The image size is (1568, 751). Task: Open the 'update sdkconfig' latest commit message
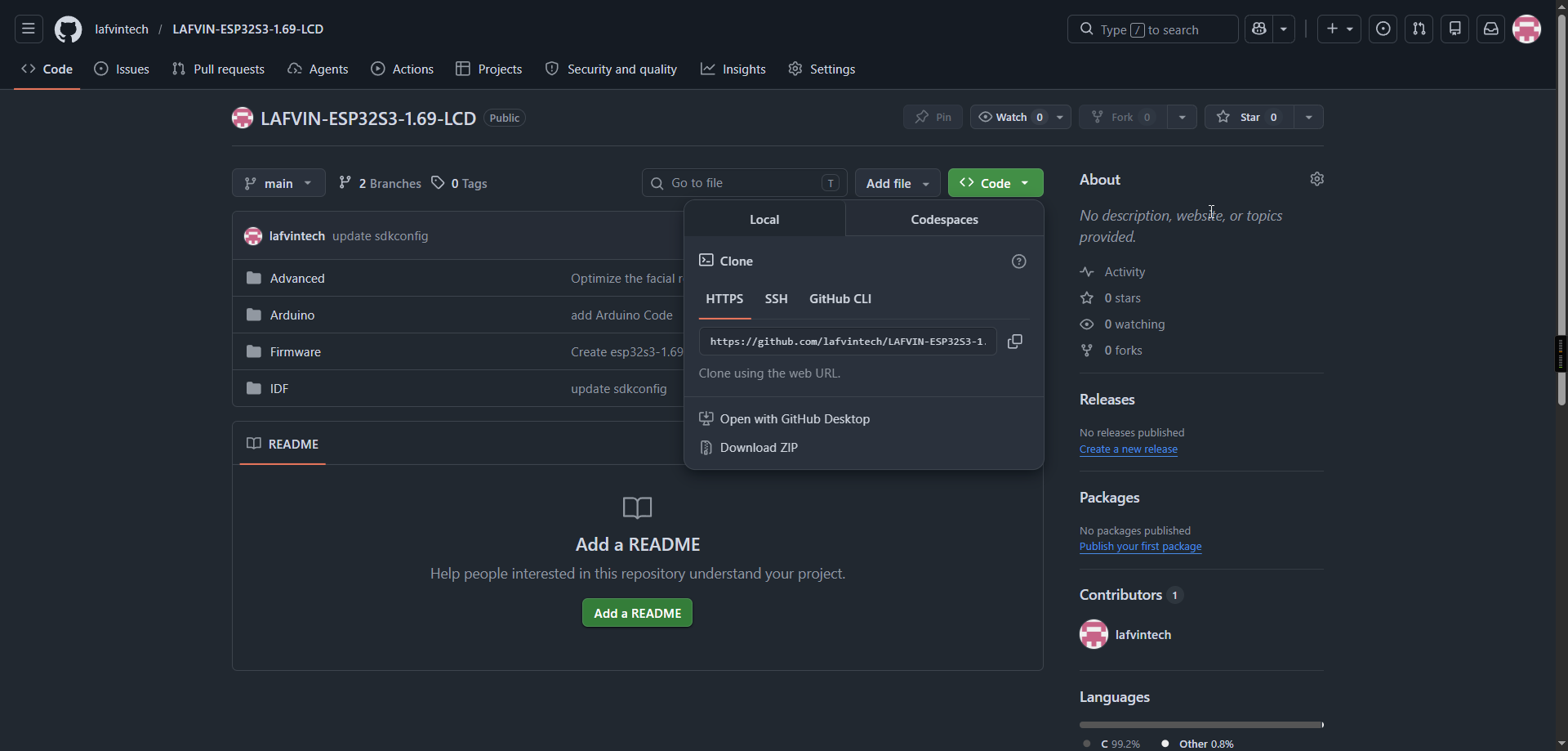point(380,236)
